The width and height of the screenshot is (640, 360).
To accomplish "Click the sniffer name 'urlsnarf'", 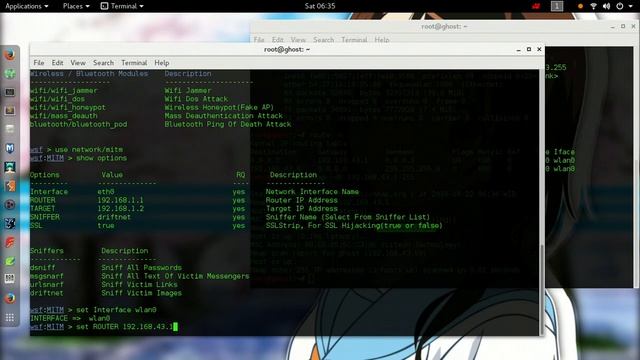I will pyautogui.click(x=47, y=284).
